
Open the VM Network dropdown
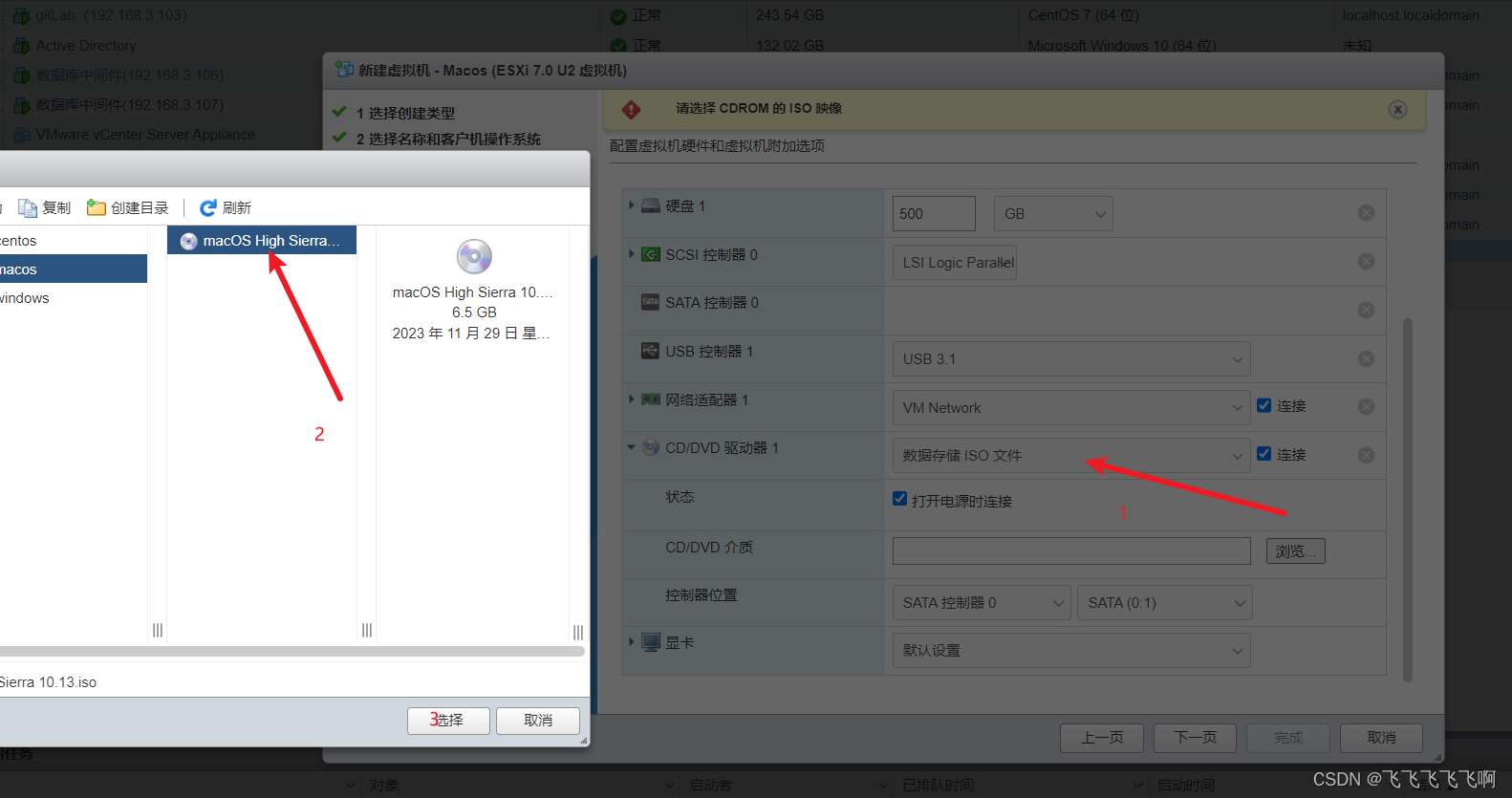(x=1071, y=408)
